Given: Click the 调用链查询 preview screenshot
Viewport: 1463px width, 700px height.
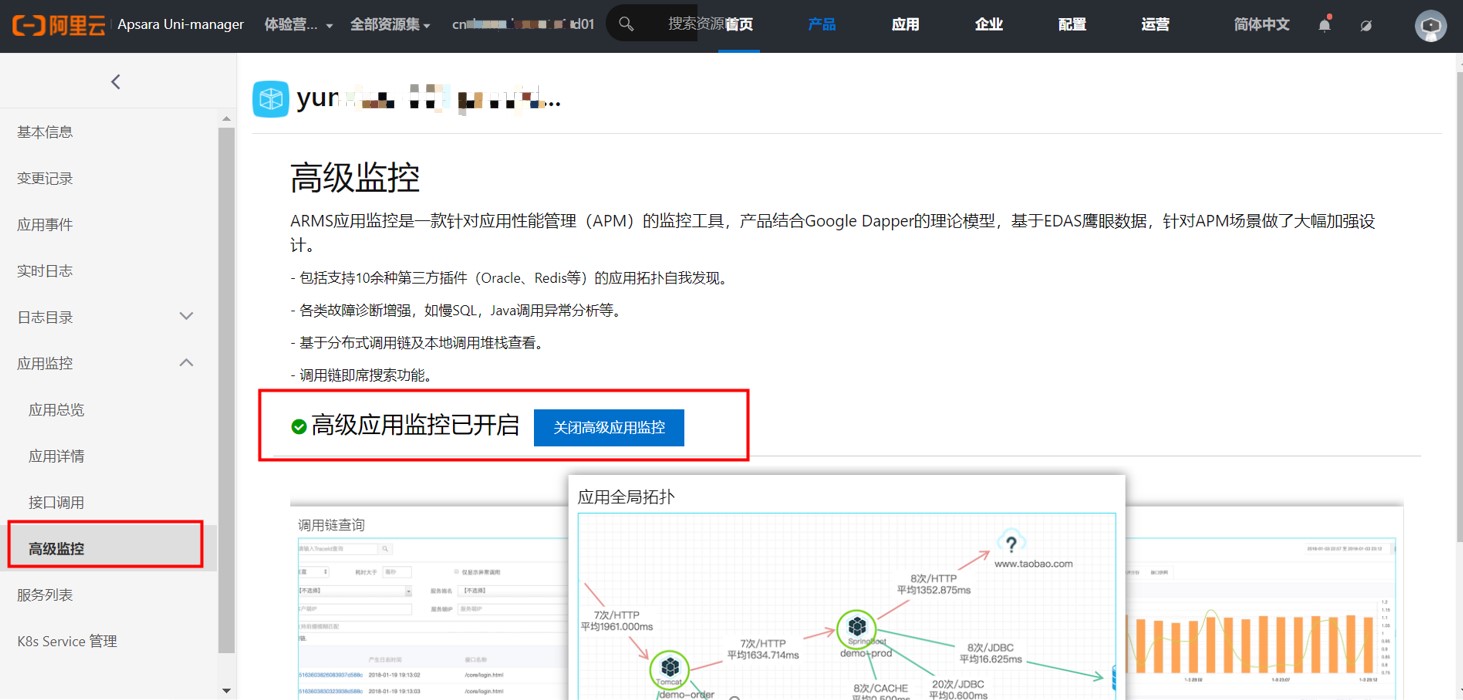Looking at the screenshot, I should [x=430, y=600].
